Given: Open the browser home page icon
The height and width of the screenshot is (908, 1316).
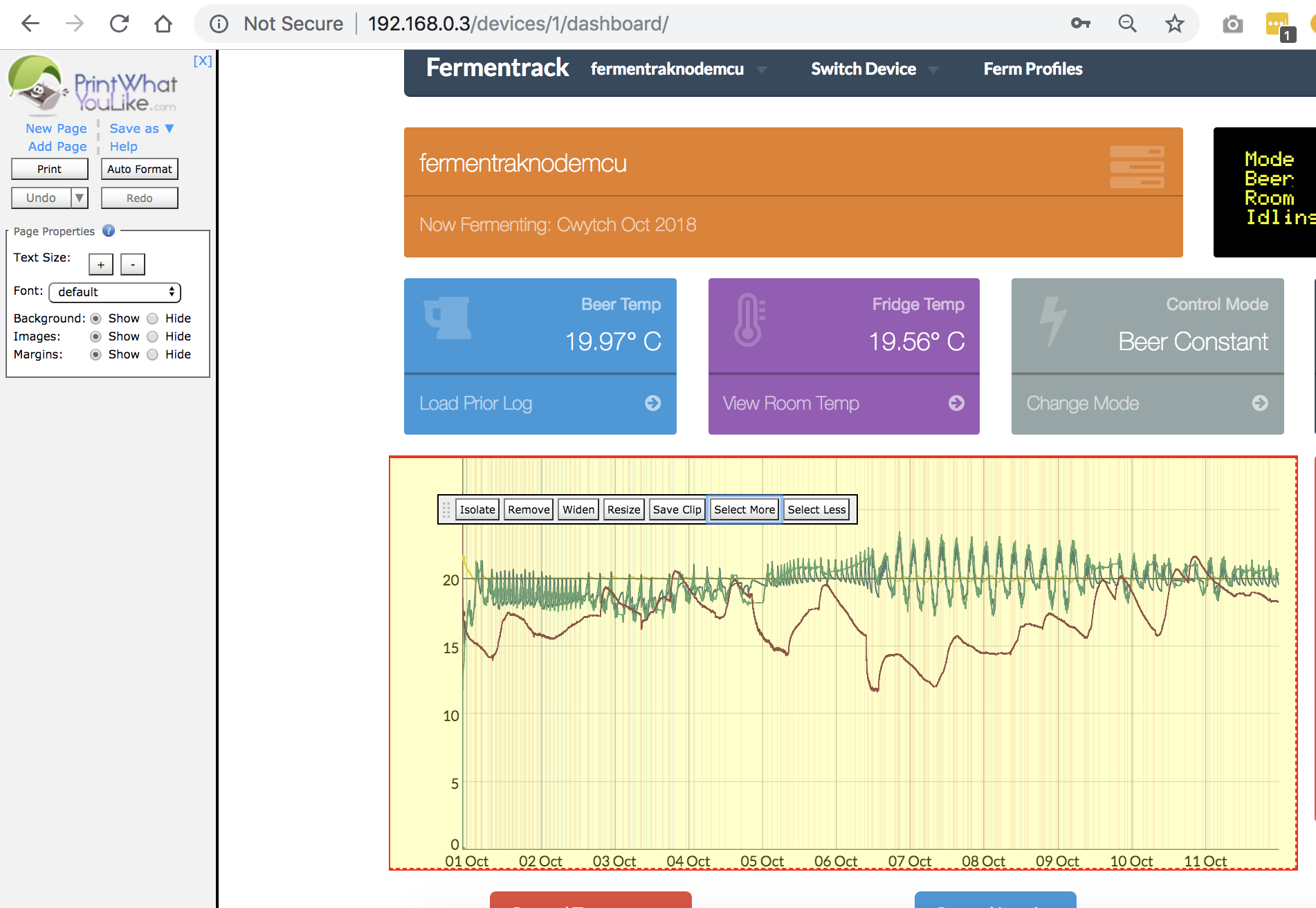Looking at the screenshot, I should pos(163,24).
